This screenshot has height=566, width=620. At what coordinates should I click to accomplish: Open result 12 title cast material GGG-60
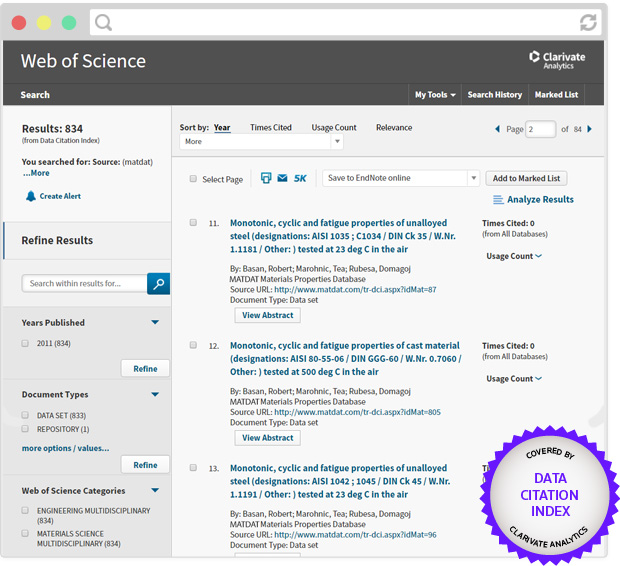point(346,359)
